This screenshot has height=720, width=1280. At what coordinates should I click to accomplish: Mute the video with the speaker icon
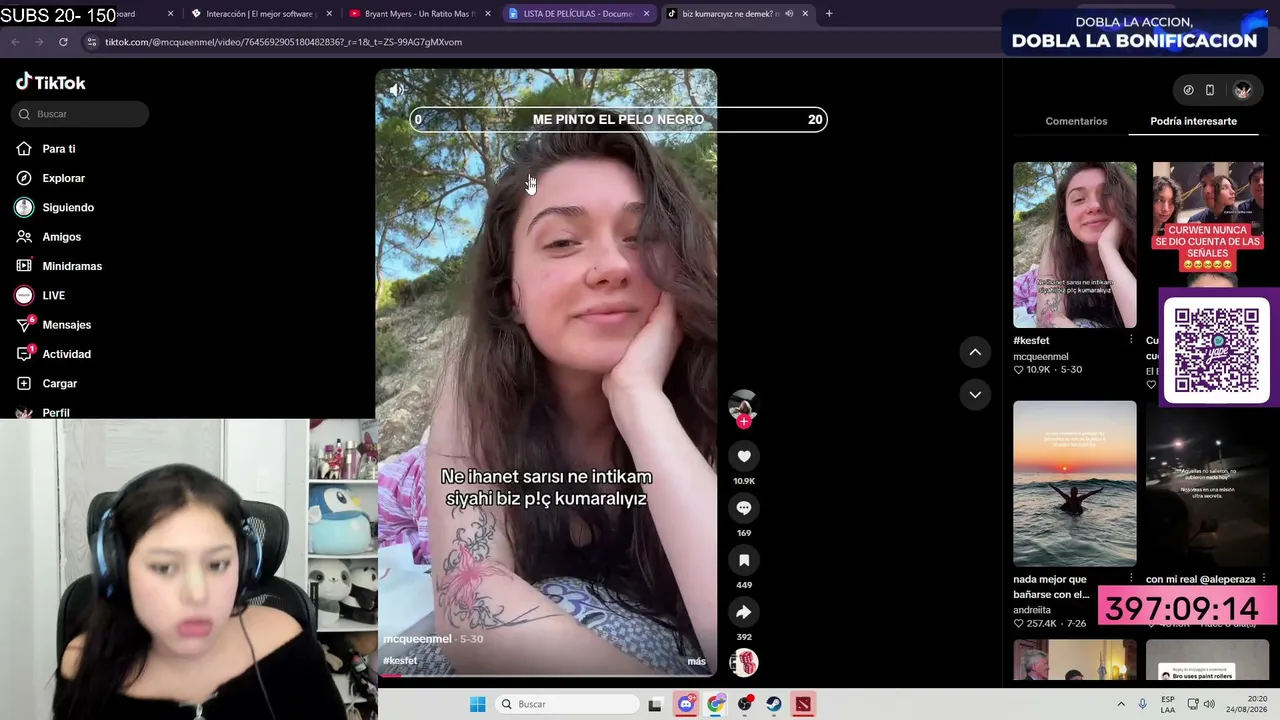397,90
